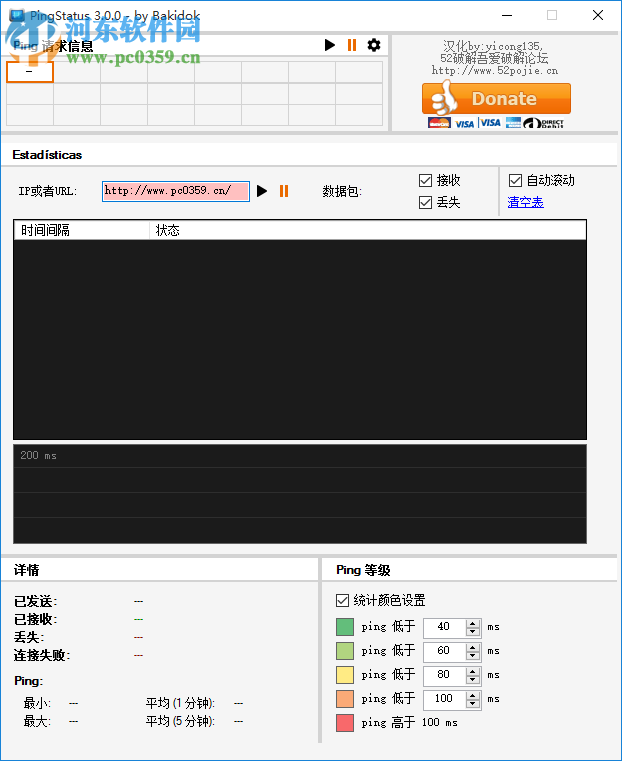Toggle the 自动滚动 checkbox
This screenshot has height=761, width=622.
coord(515,181)
